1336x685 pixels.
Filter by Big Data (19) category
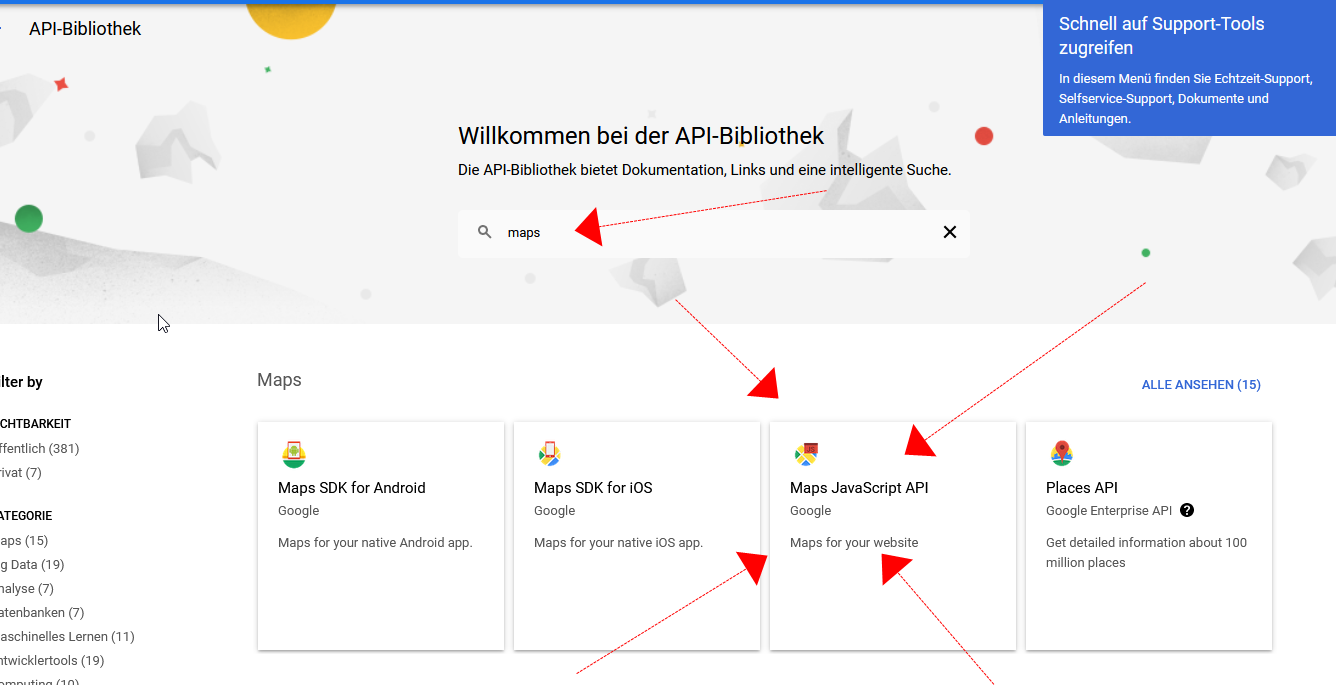pos(32,565)
